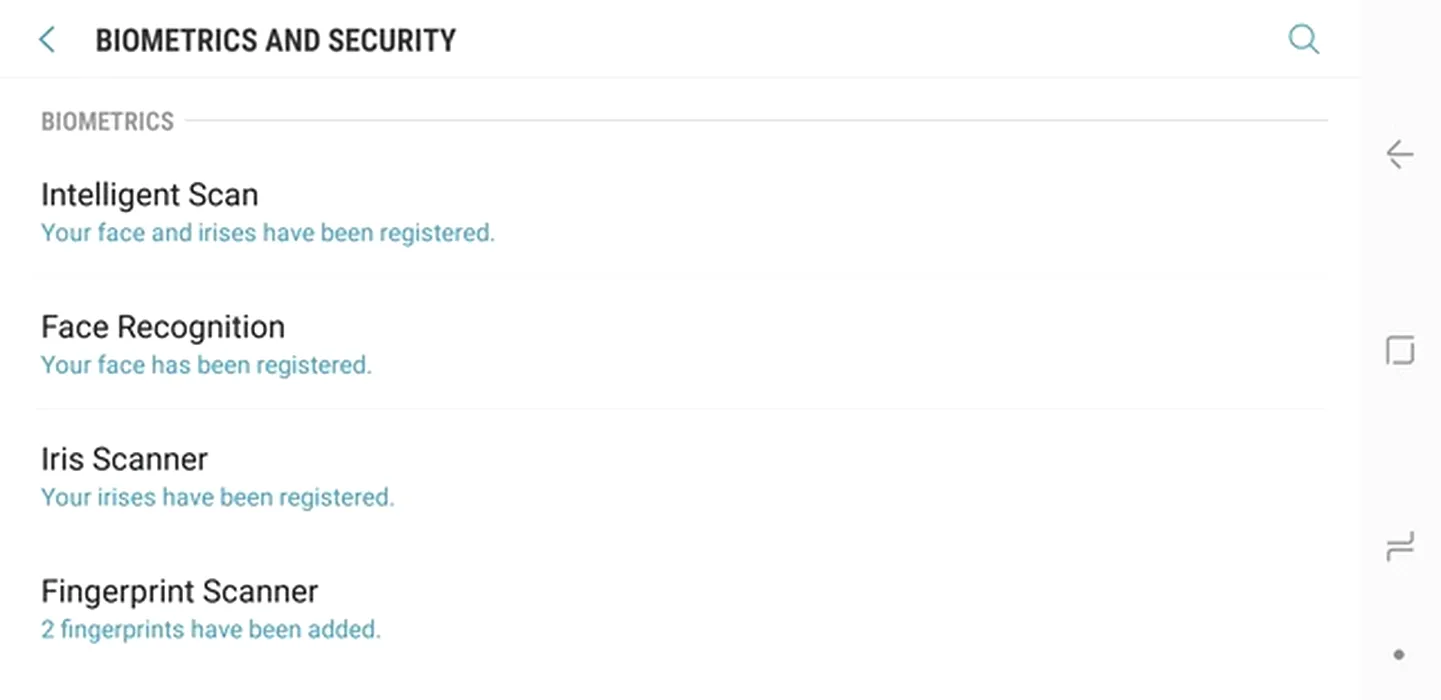Tap "Your face has been registered" status
Screen dimensions: 1441x700
coord(206,365)
